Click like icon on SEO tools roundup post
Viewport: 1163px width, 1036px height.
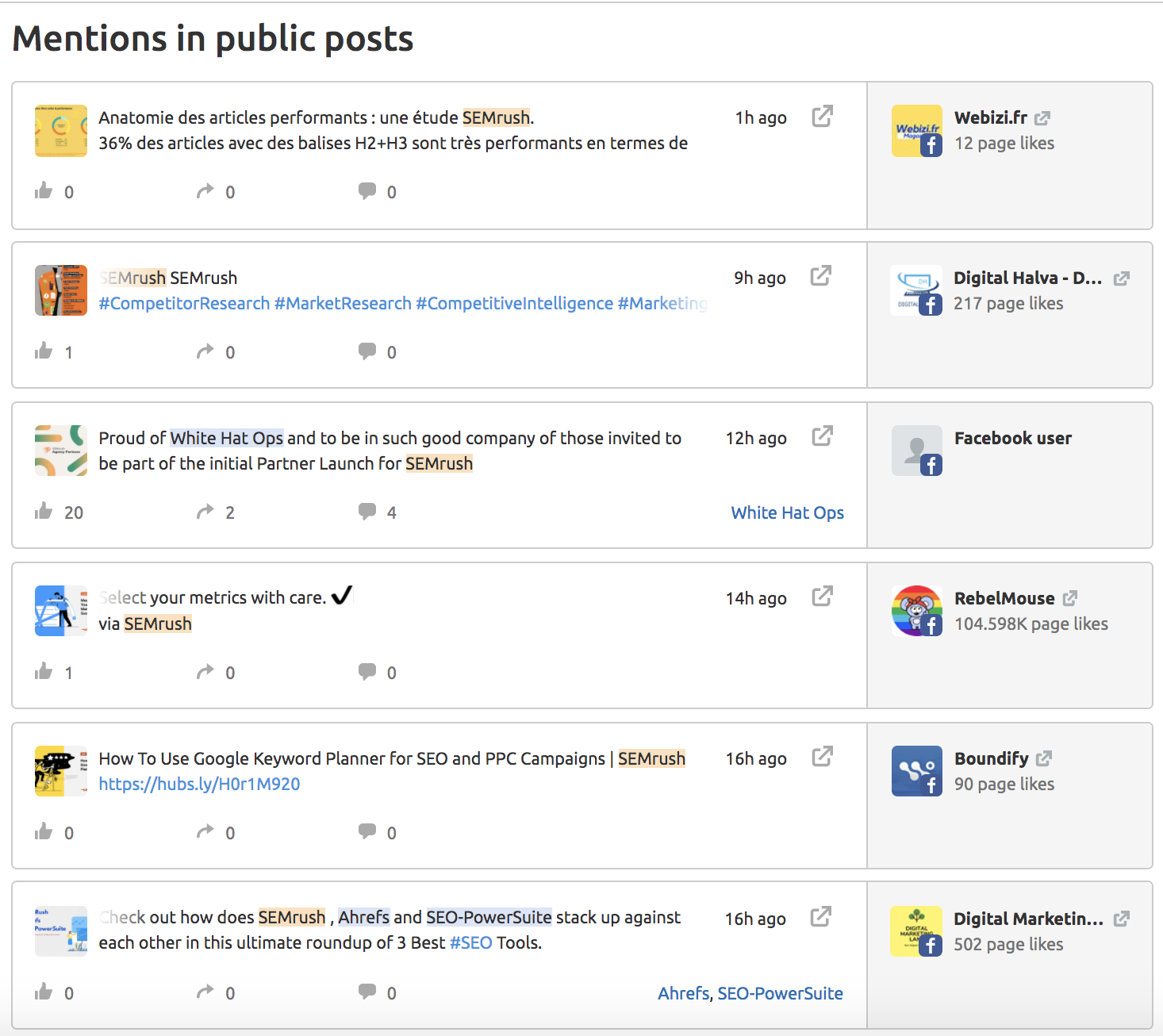coord(44,992)
